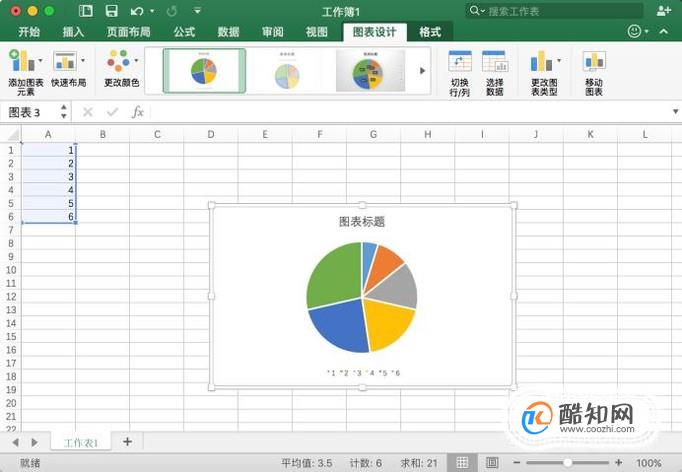The height and width of the screenshot is (472, 682).
Task: Expand the formula bar arrow
Action: pos(675,112)
